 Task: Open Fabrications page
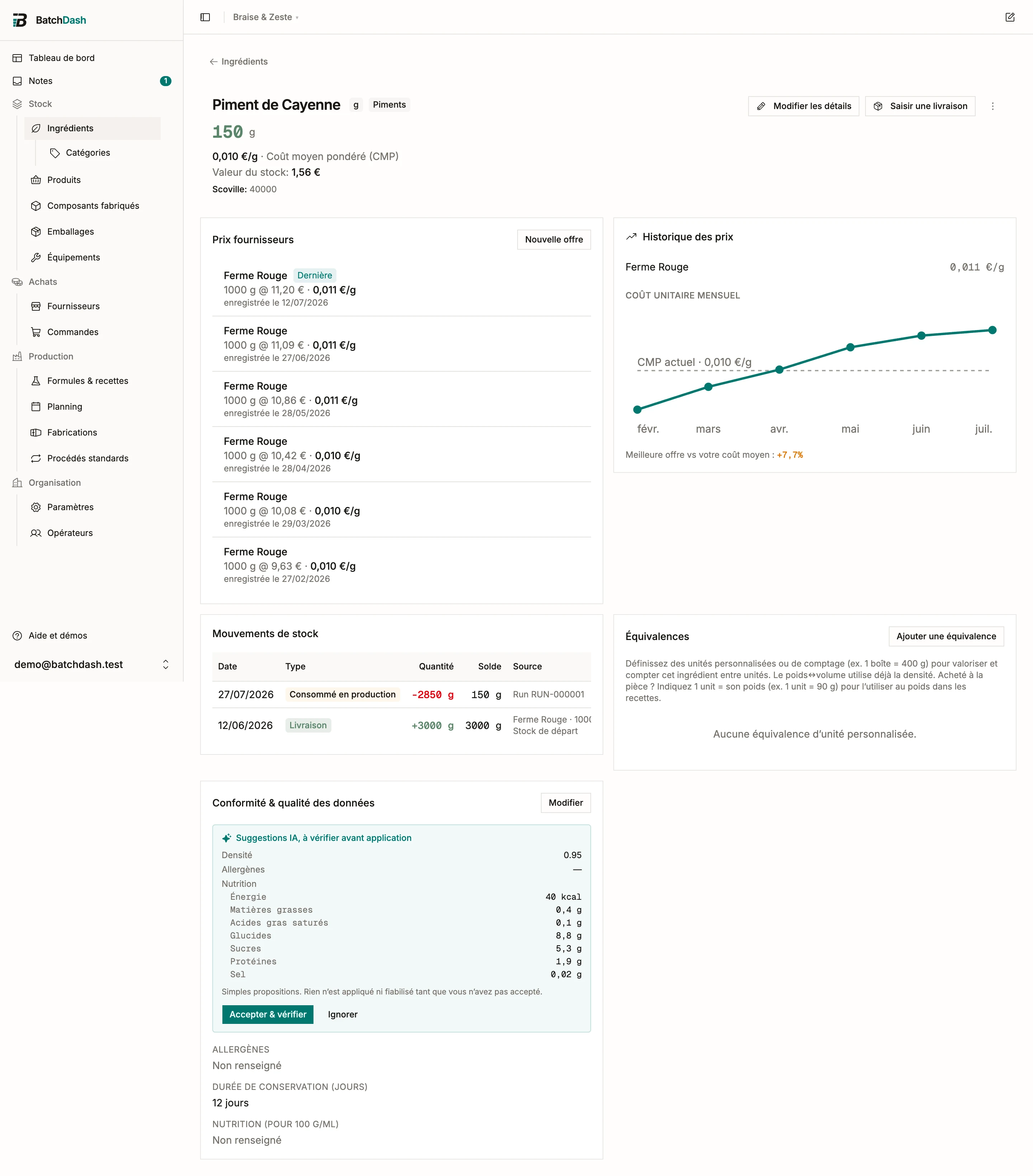click(x=92, y=433)
